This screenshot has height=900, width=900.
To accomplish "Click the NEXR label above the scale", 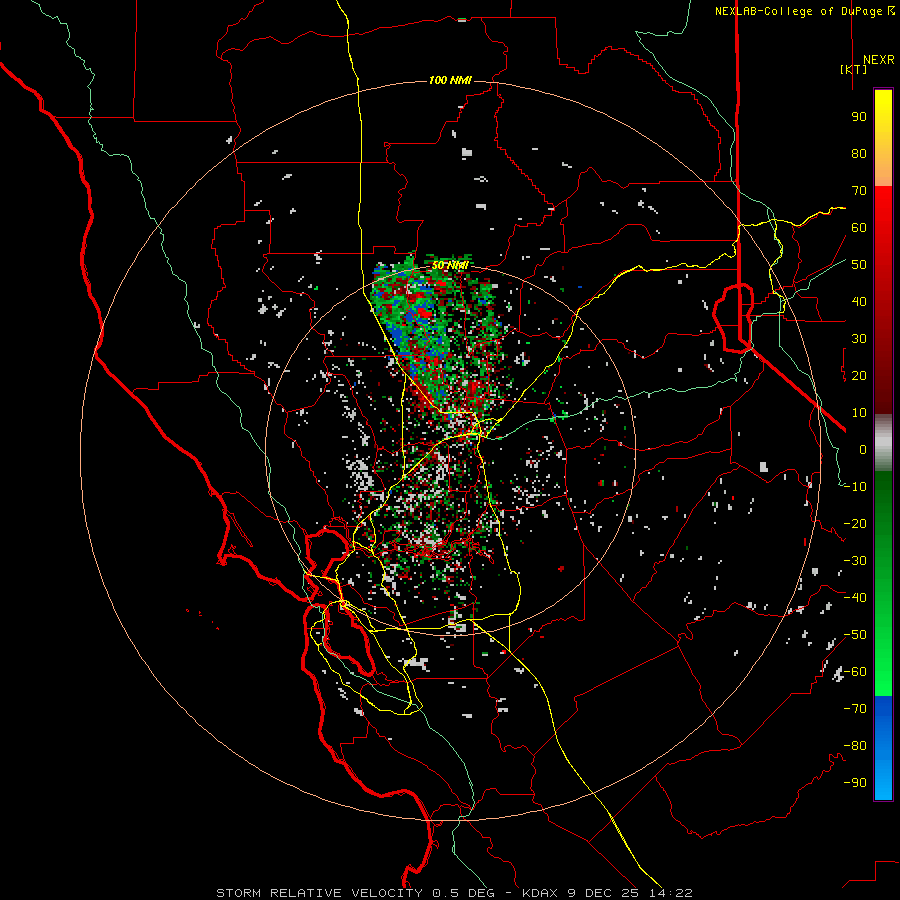I will click(x=878, y=59).
